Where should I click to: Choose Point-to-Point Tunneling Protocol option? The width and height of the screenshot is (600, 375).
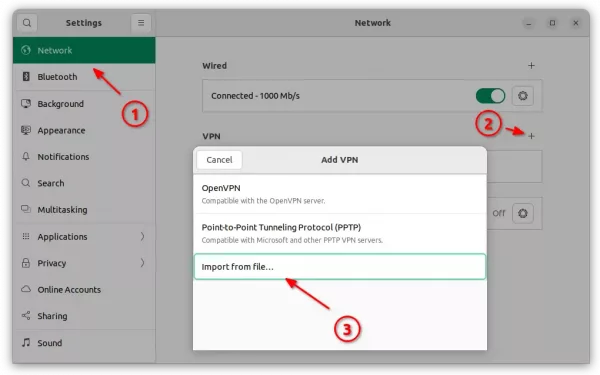pyautogui.click(x=340, y=233)
